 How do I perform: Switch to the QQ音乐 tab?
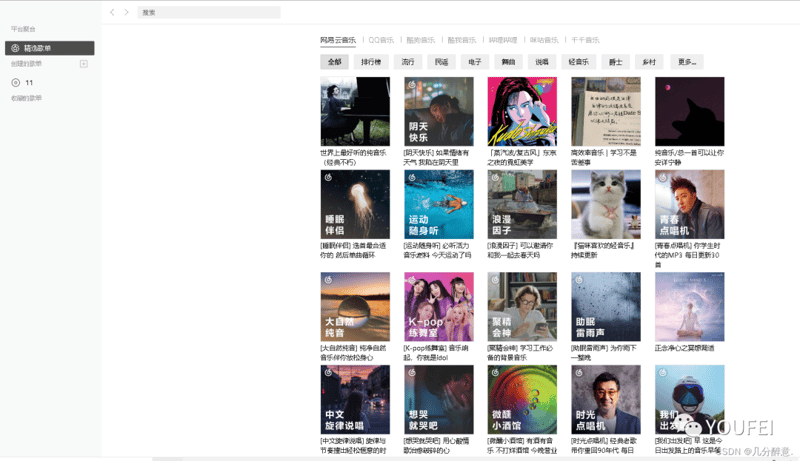pos(381,40)
